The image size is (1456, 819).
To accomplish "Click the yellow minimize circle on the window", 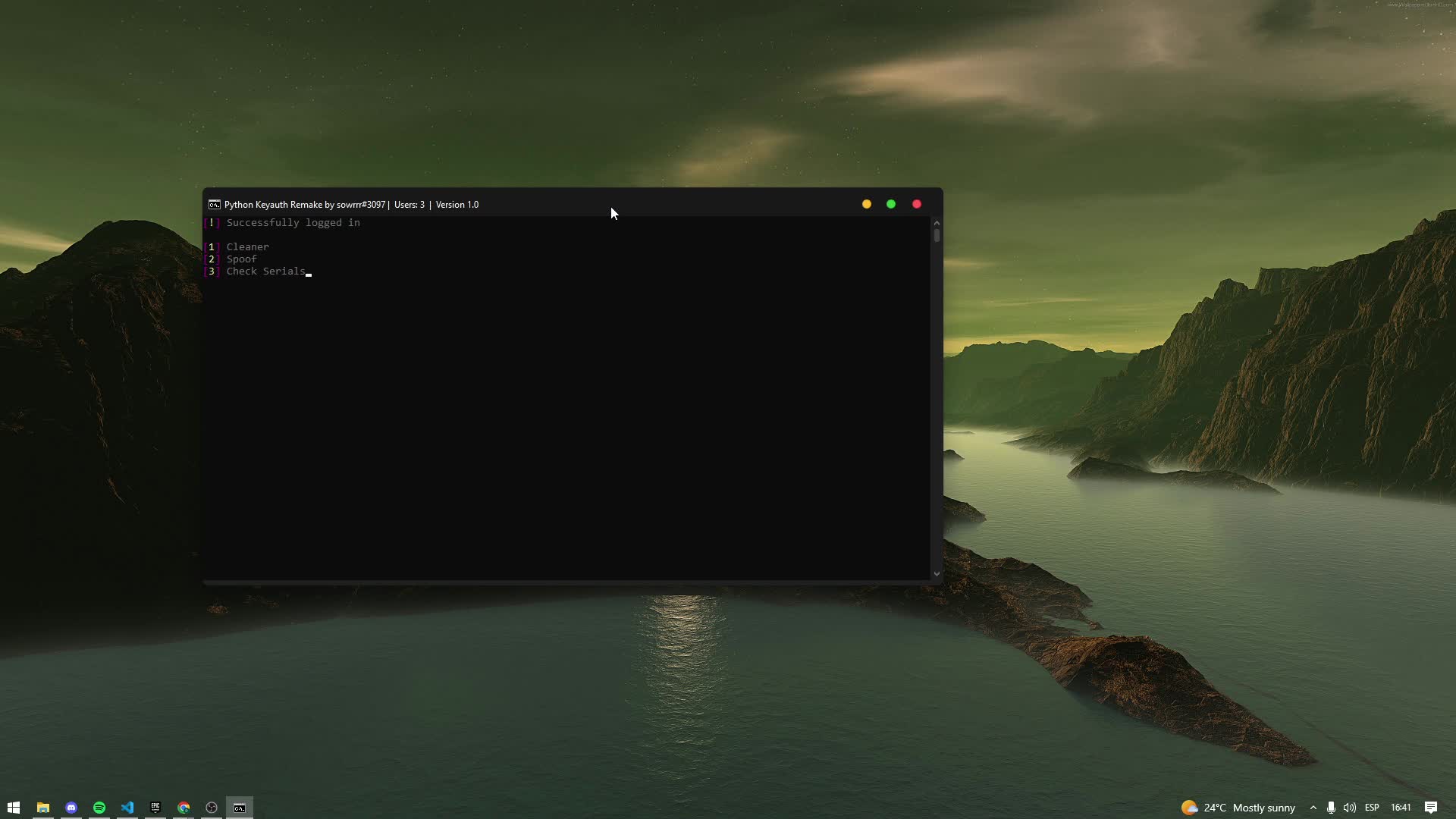I will tap(866, 204).
